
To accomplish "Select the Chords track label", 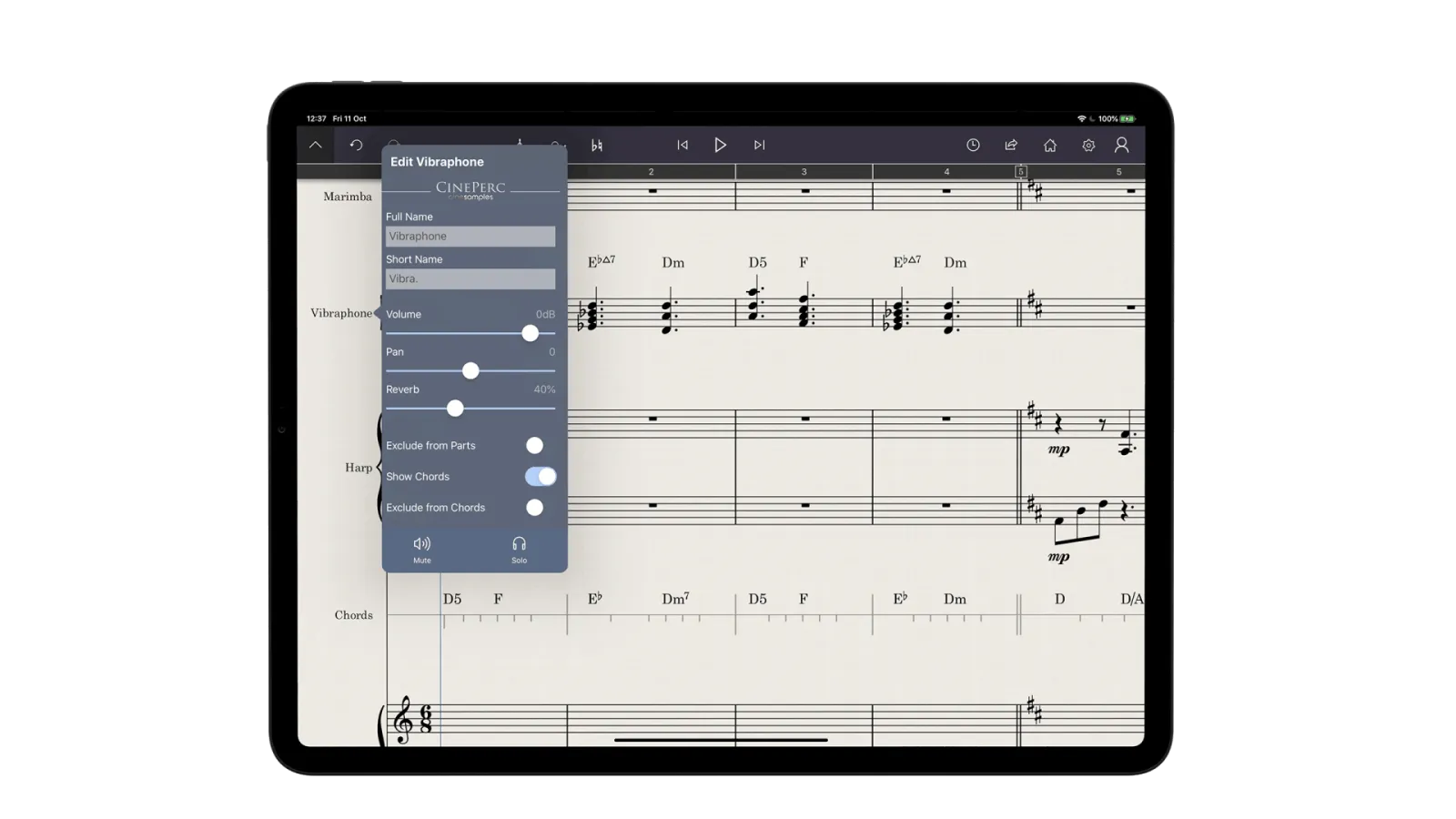I will (x=353, y=615).
